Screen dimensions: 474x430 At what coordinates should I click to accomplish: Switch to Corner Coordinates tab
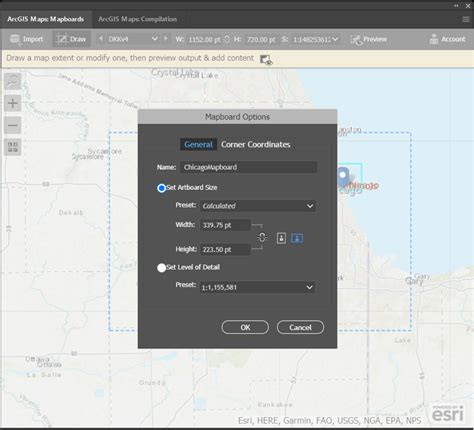(255, 144)
